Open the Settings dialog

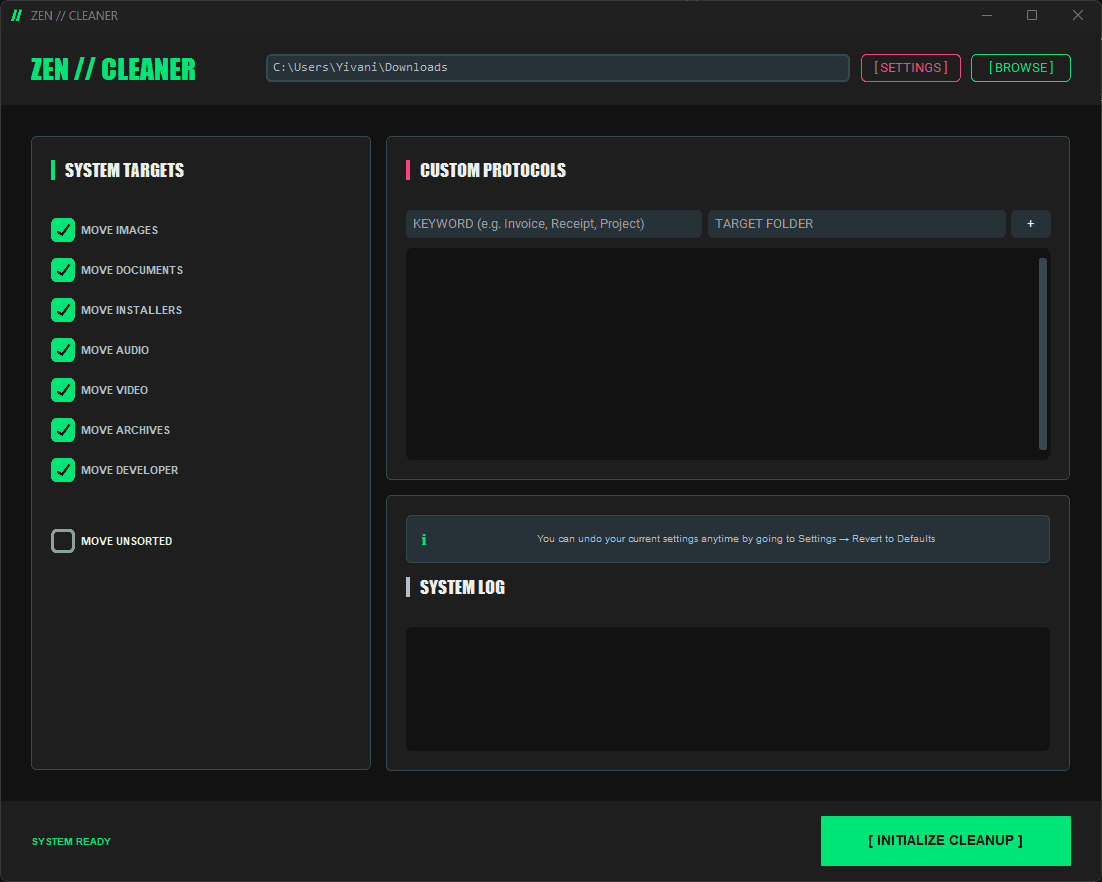[910, 68]
